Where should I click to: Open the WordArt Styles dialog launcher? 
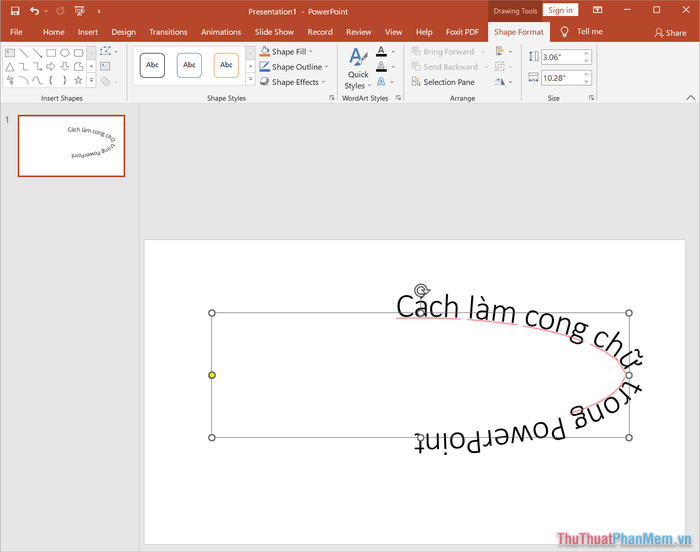(x=398, y=98)
